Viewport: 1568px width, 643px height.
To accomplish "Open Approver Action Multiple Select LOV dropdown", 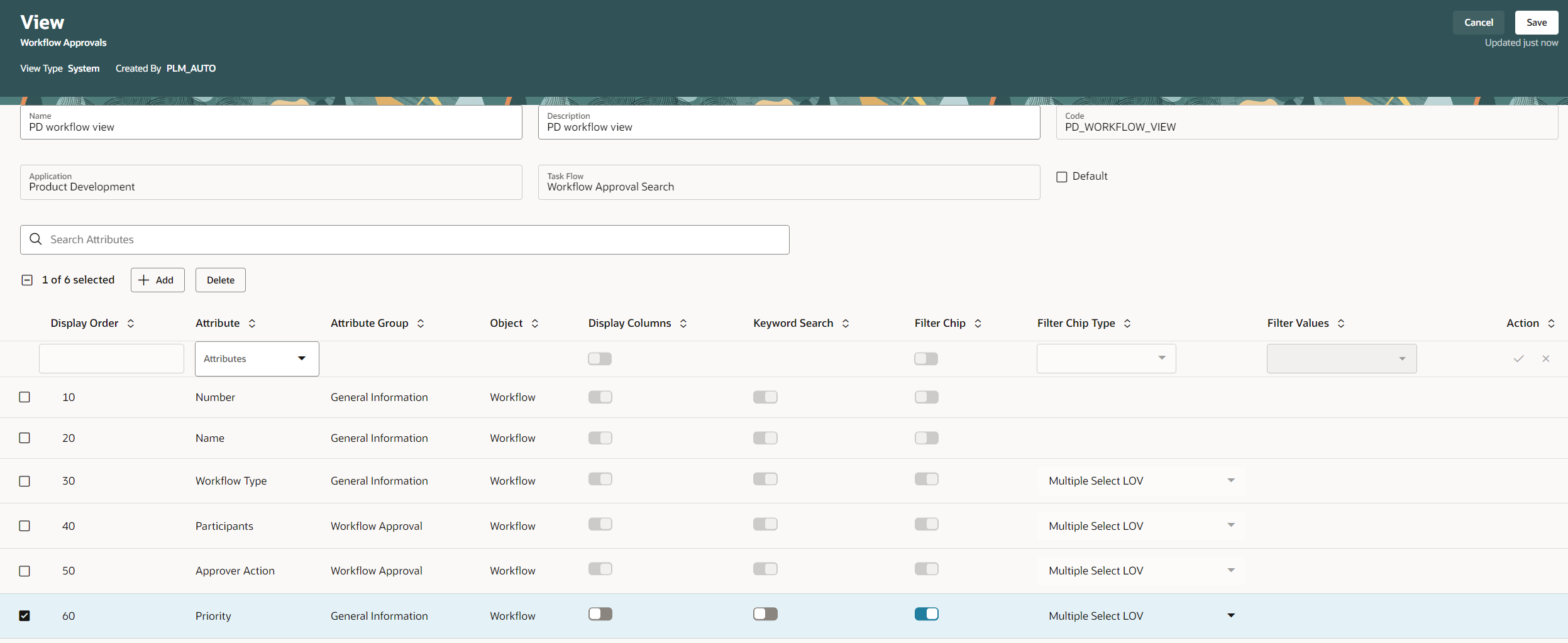I will [x=1141, y=571].
